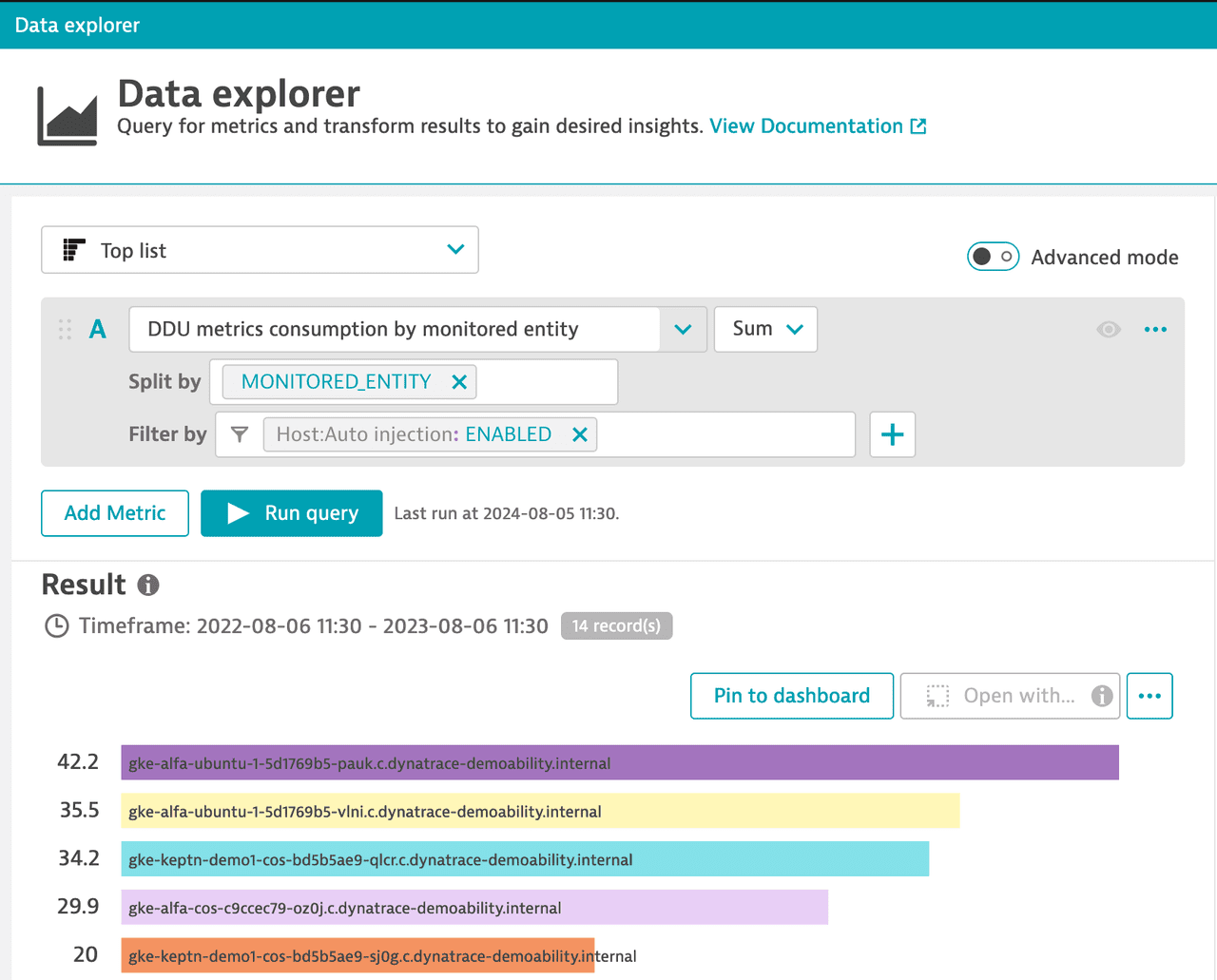
Task: Click the yellow gke-alfa-ubuntu vlni bar
Action: [x=540, y=811]
